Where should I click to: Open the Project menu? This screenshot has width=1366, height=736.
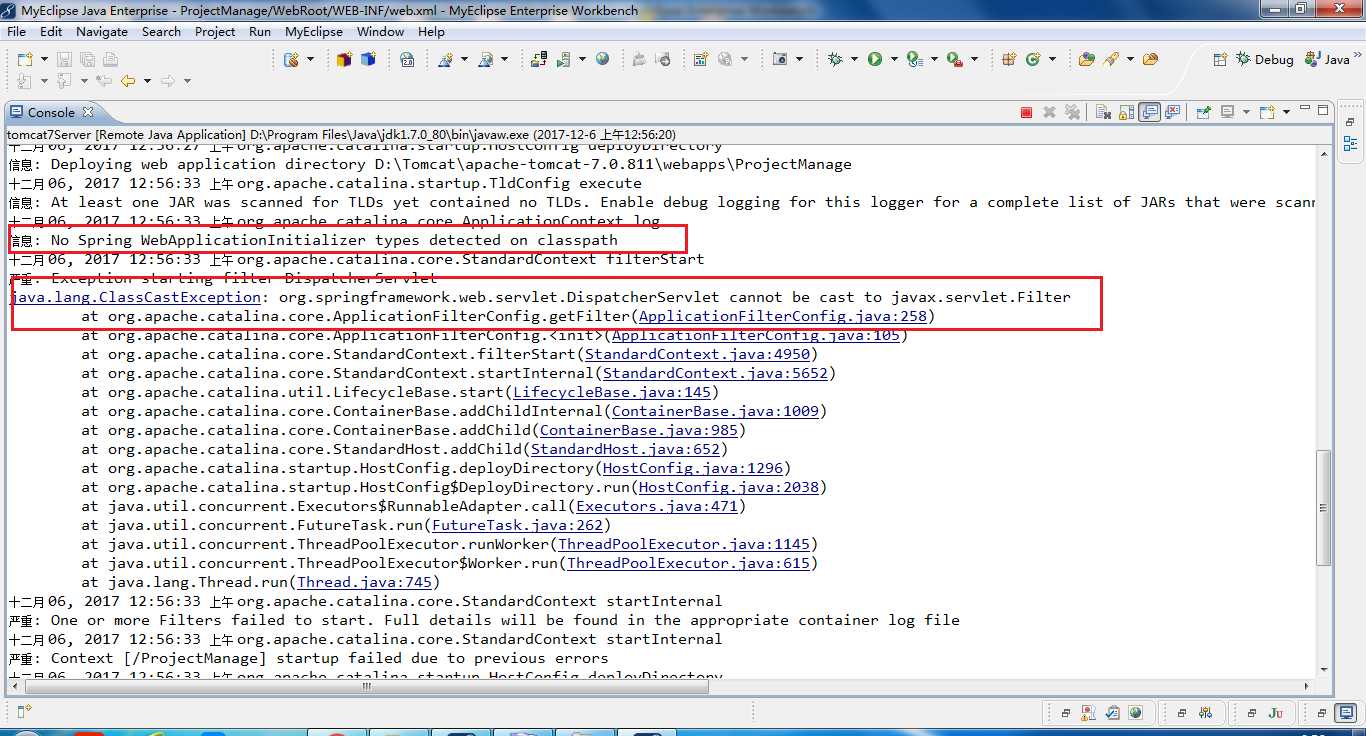point(215,31)
